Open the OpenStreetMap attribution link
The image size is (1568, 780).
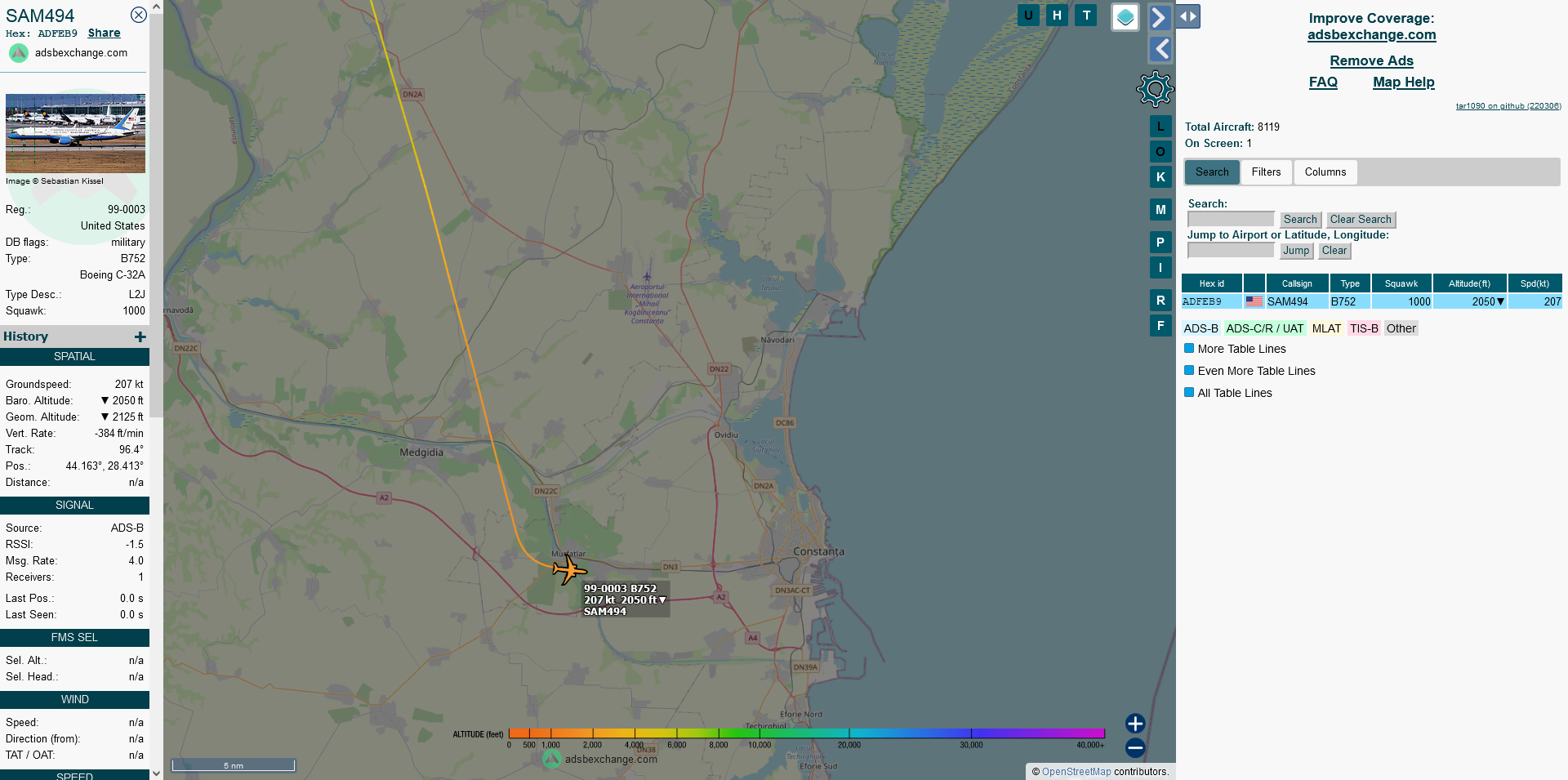pyautogui.click(x=1076, y=772)
